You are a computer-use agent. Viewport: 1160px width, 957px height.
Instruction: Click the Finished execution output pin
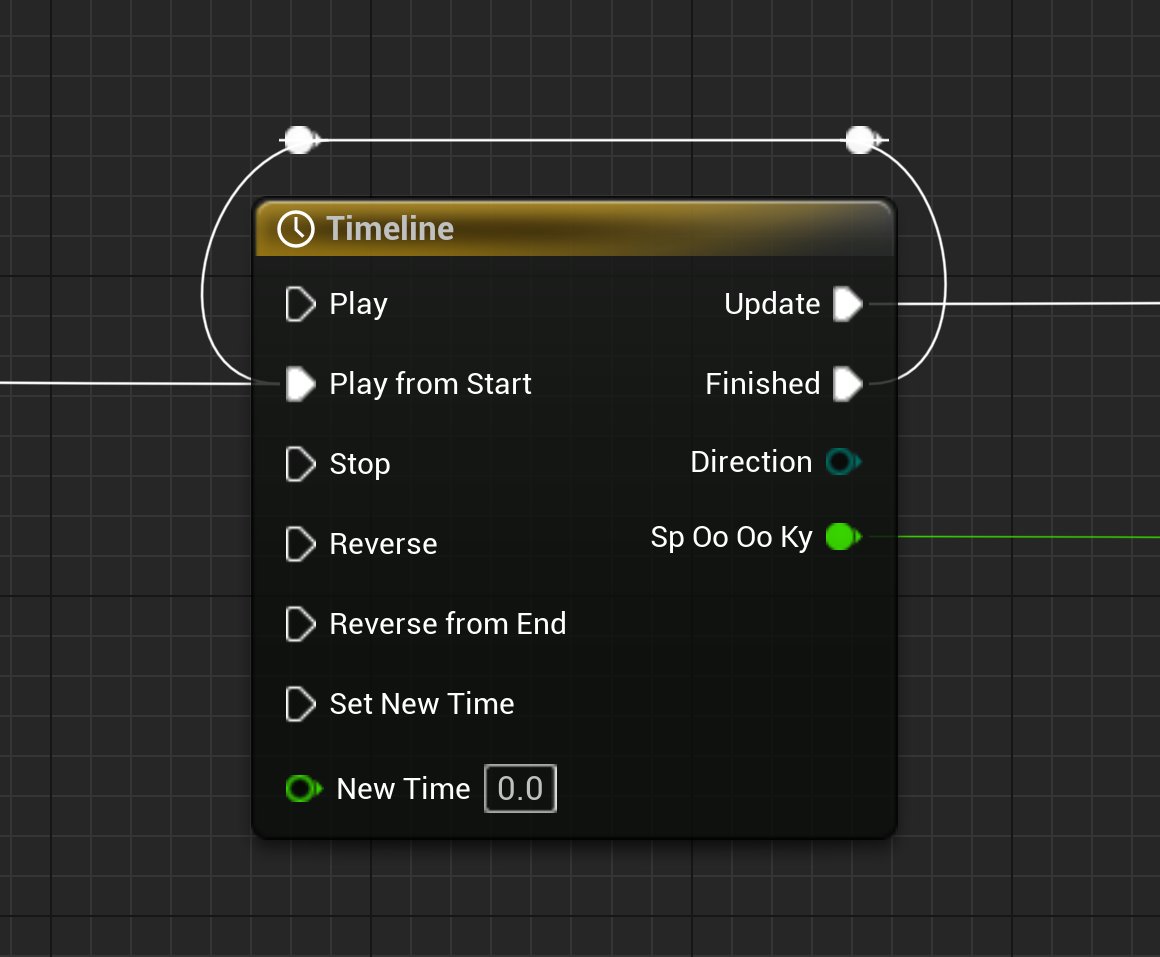tap(848, 384)
